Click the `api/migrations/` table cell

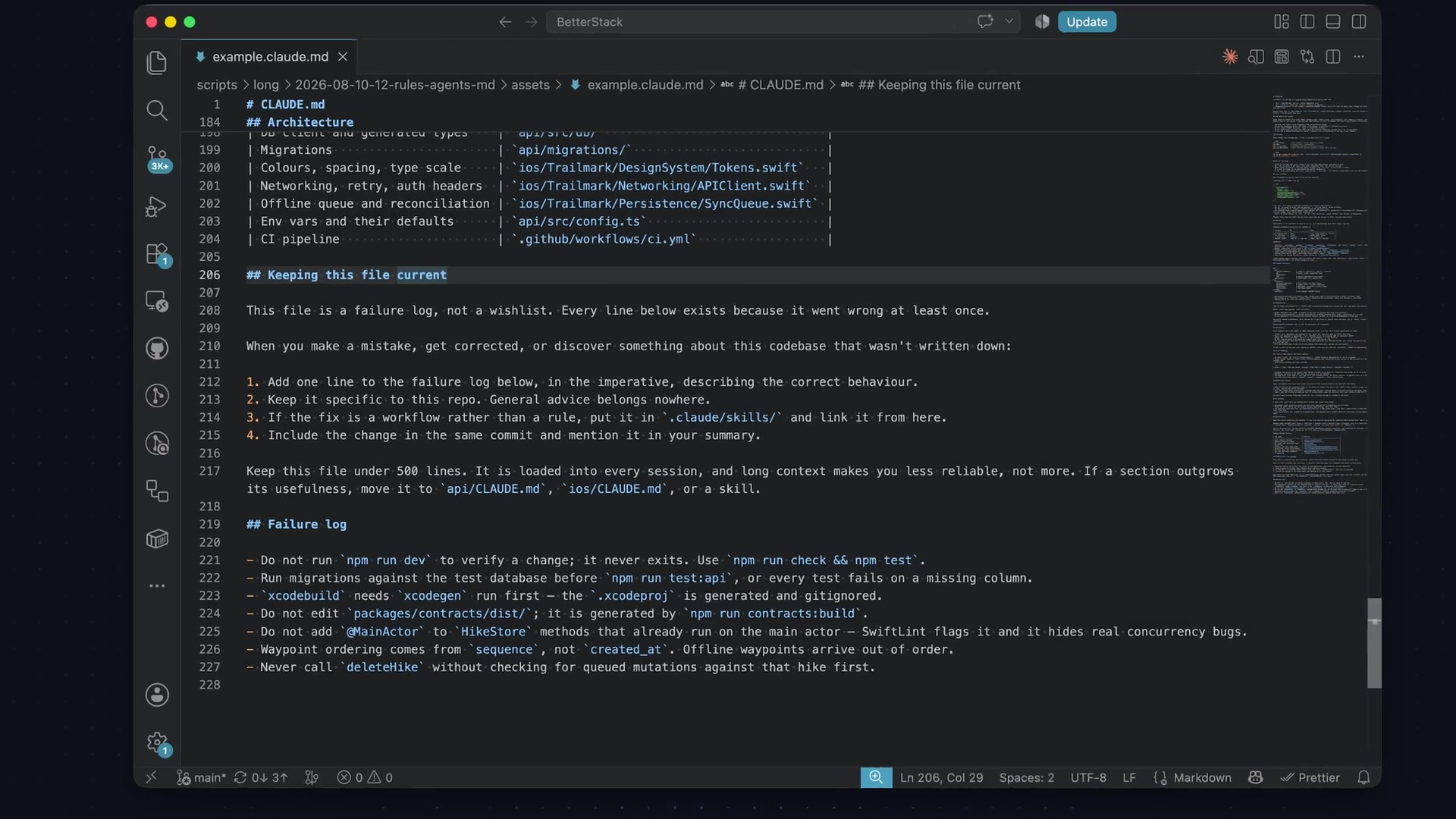tap(571, 150)
